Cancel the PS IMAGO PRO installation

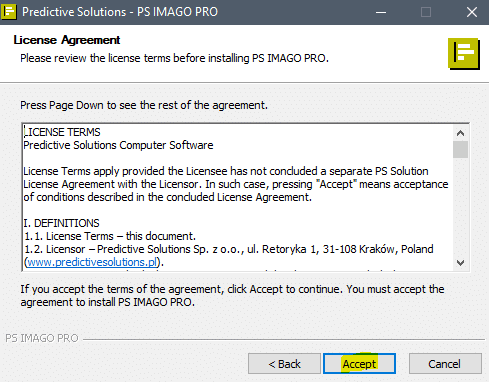[445, 364]
